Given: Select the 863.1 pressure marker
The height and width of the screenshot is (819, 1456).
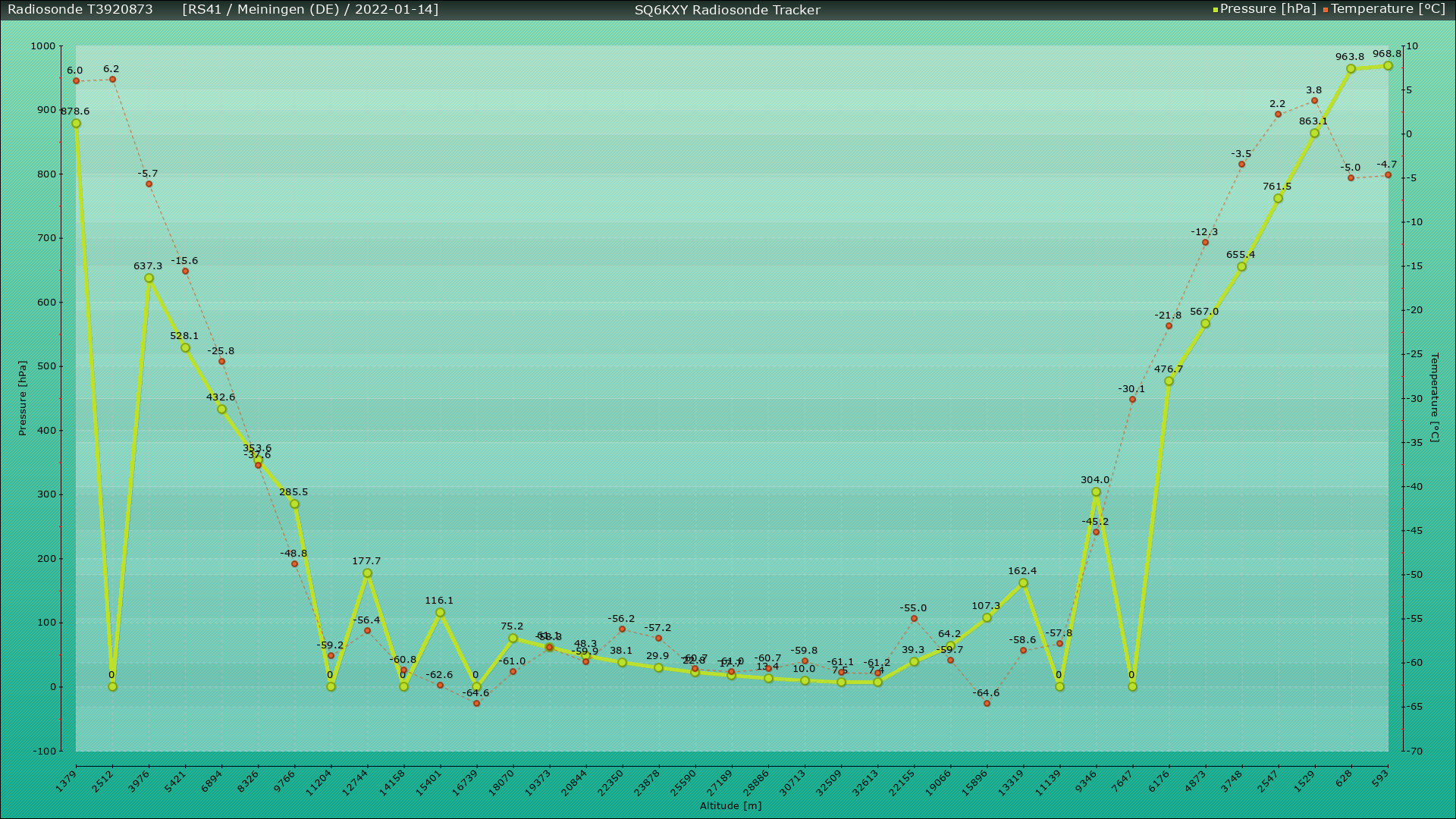Looking at the screenshot, I should click(x=1314, y=133).
